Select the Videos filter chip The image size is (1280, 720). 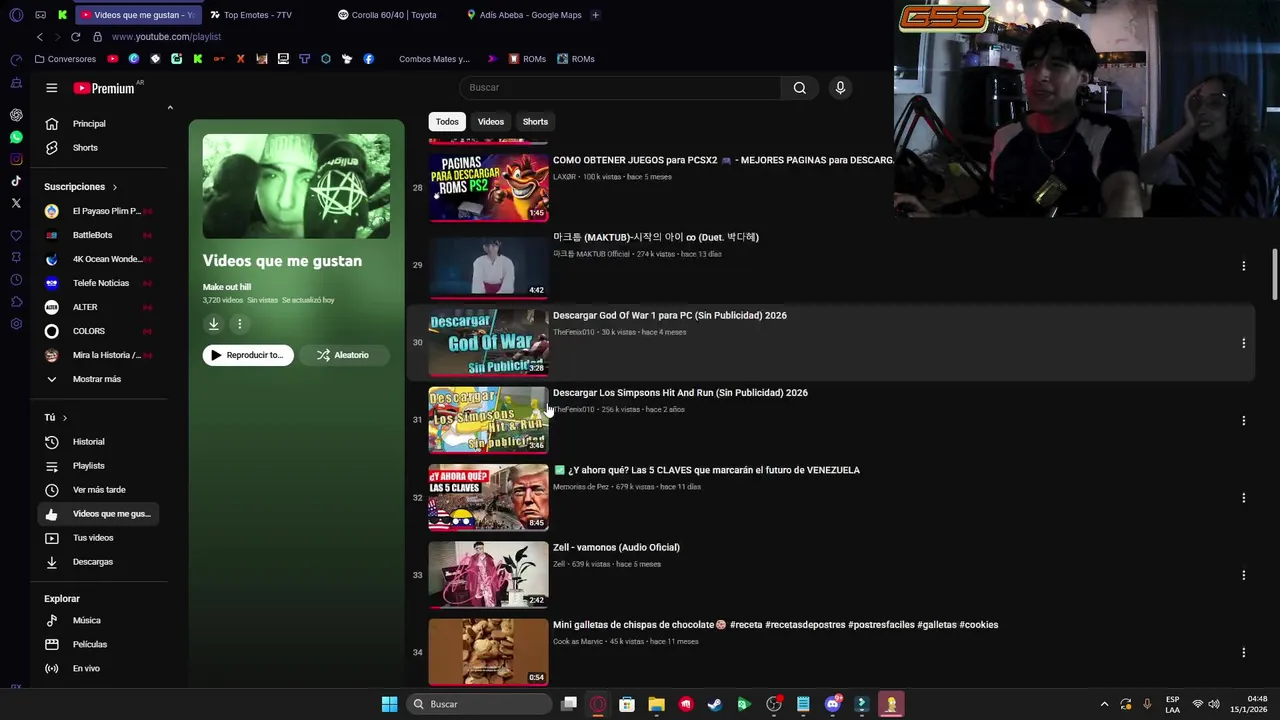click(x=490, y=122)
